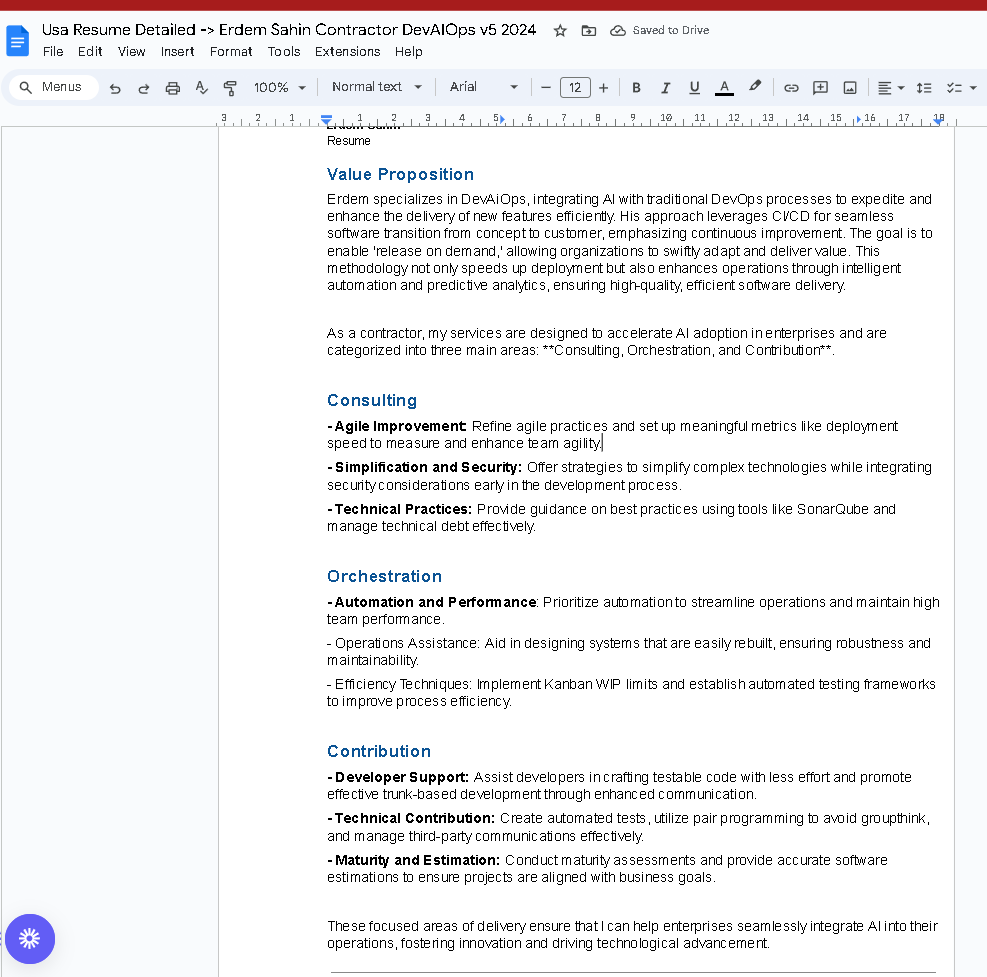
Task: Open the Help menu
Action: [x=409, y=52]
